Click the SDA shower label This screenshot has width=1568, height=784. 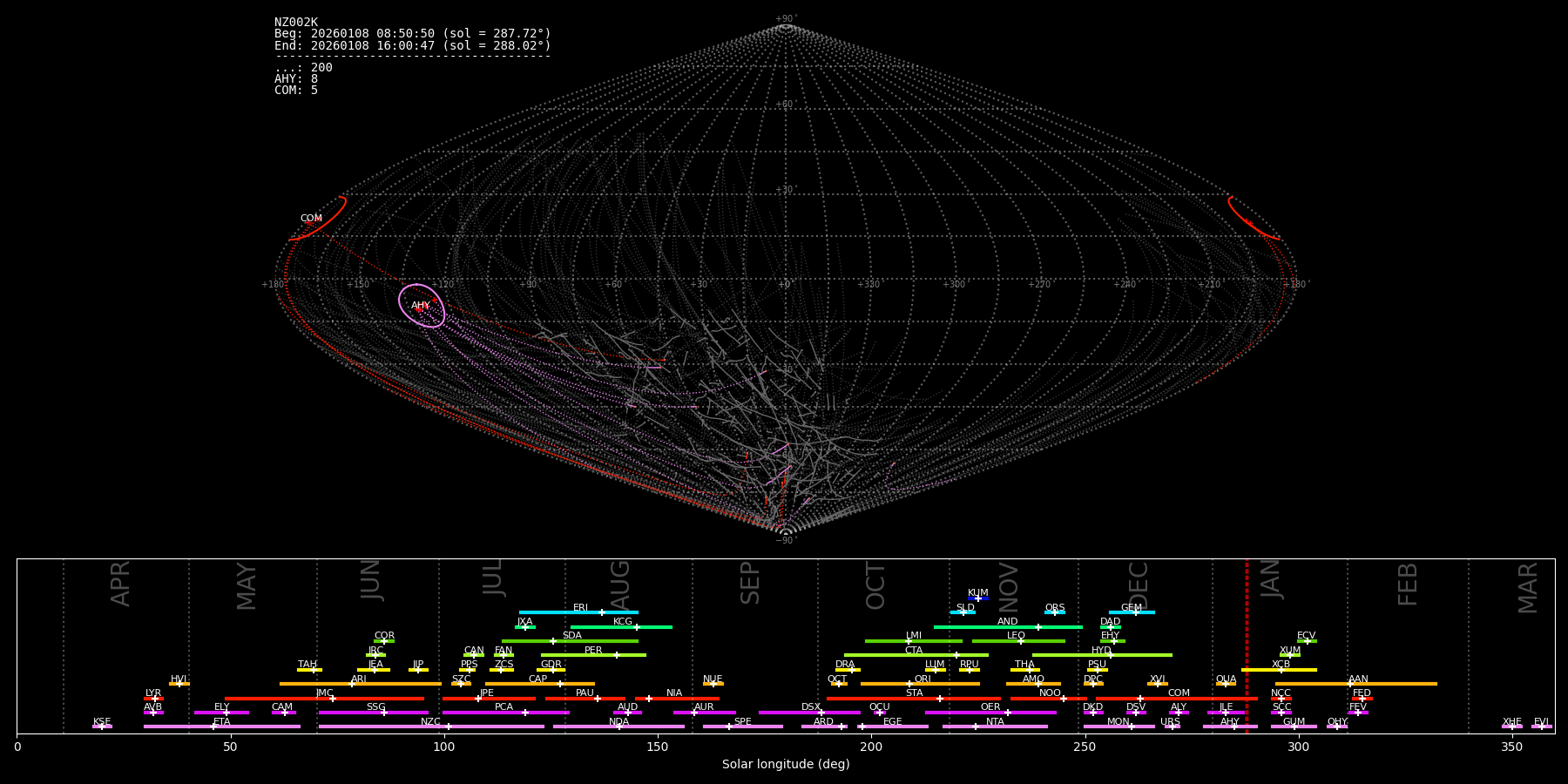572,636
